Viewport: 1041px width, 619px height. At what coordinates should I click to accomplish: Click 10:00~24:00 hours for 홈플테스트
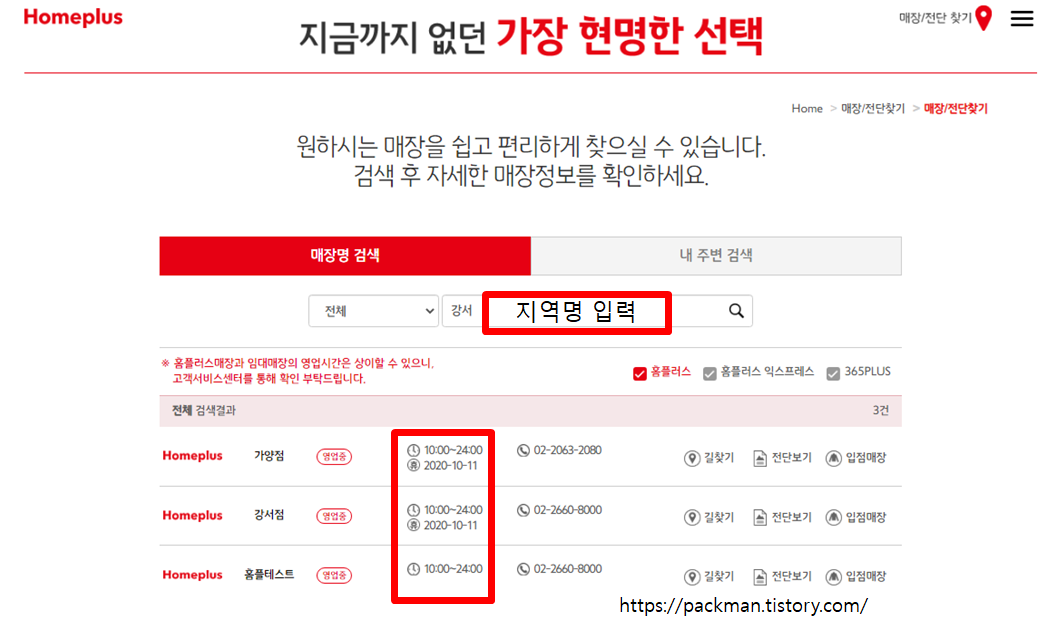(x=453, y=569)
